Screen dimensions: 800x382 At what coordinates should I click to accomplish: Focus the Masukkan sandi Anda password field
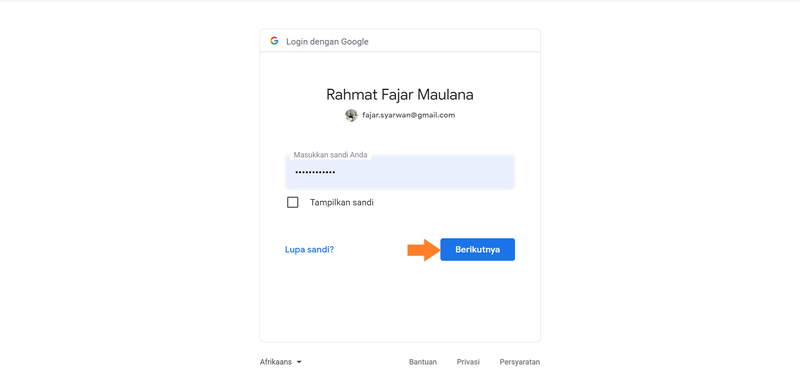[400, 172]
